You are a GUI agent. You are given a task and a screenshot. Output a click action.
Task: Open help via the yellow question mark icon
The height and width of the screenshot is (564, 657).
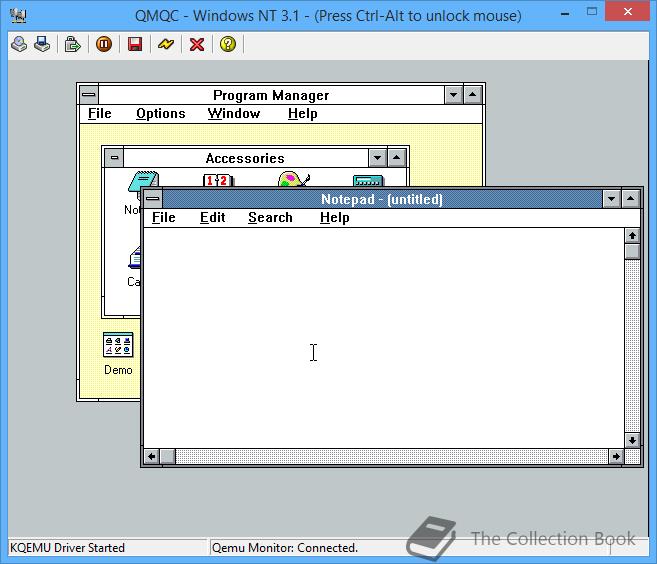[228, 44]
